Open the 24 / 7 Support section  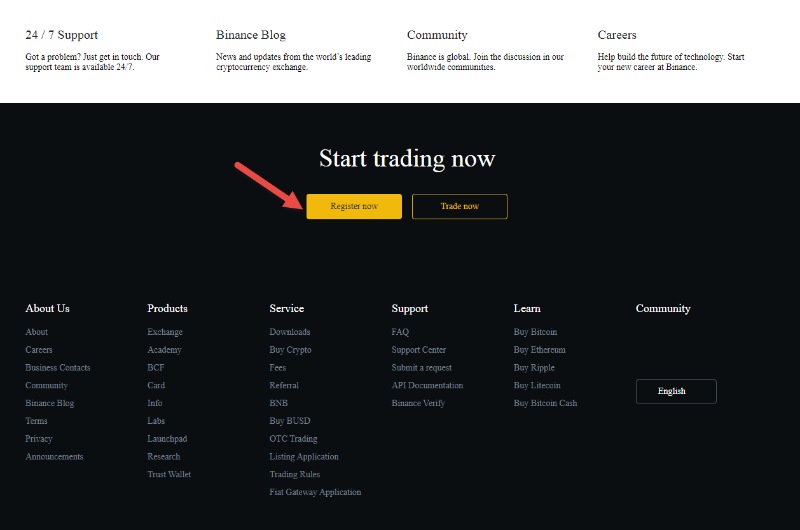(x=62, y=35)
